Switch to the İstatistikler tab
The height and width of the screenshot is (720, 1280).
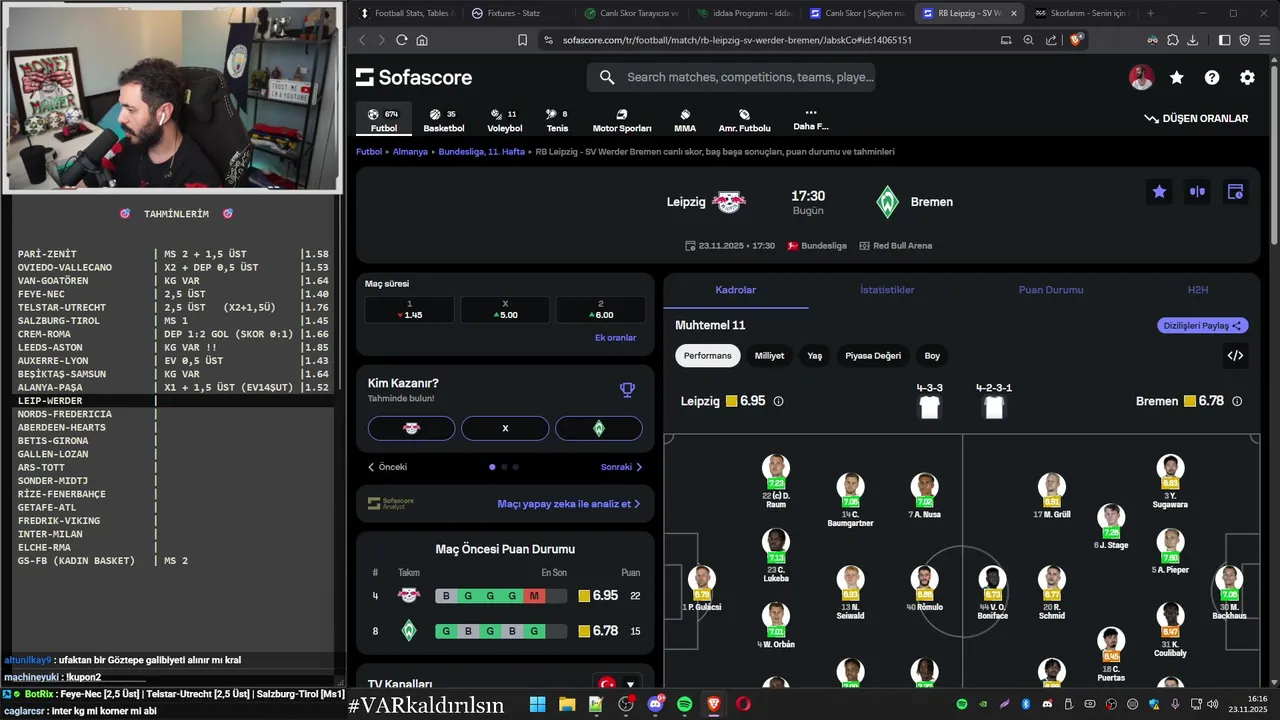click(887, 290)
